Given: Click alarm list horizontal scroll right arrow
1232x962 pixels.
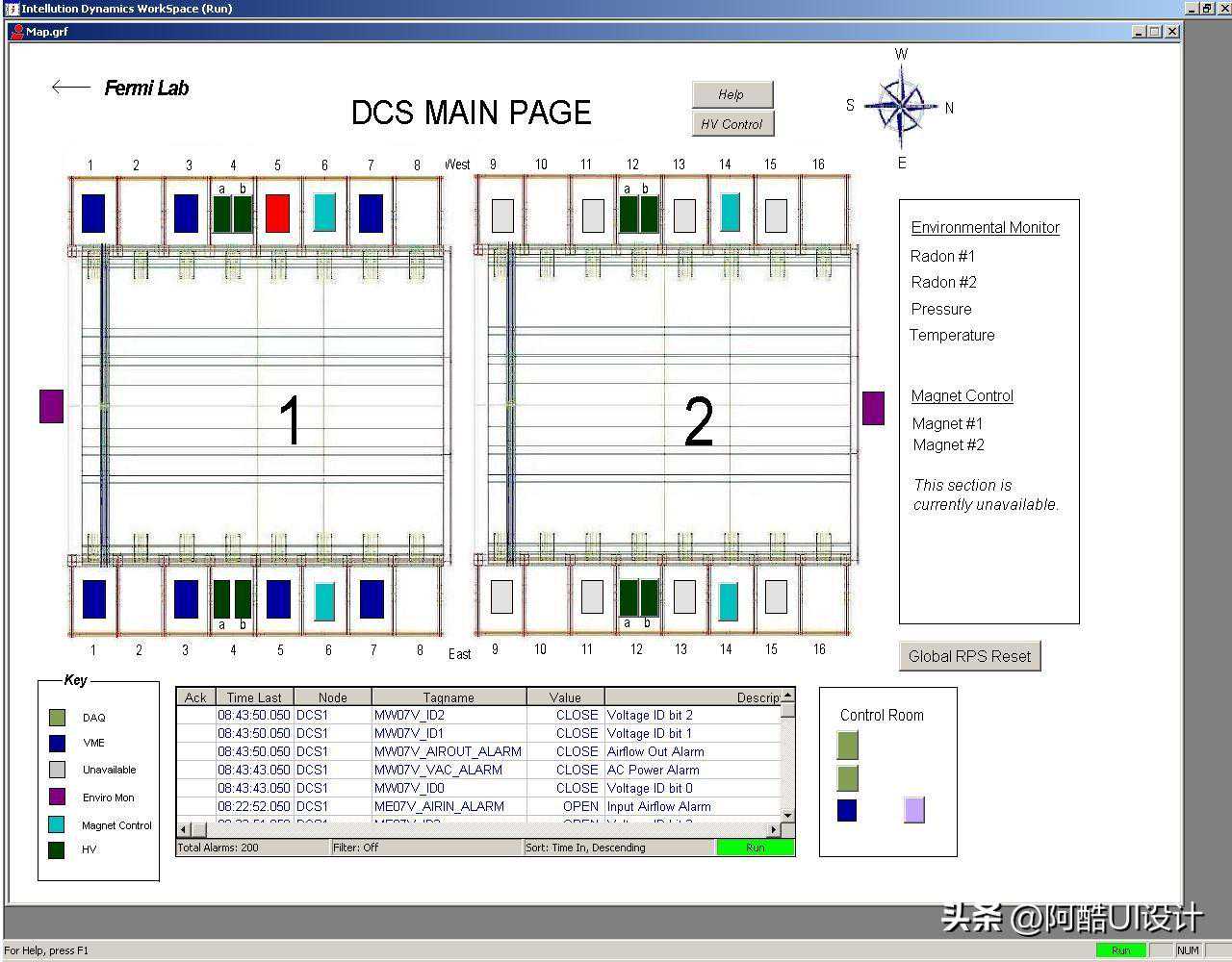Looking at the screenshot, I should (x=773, y=829).
